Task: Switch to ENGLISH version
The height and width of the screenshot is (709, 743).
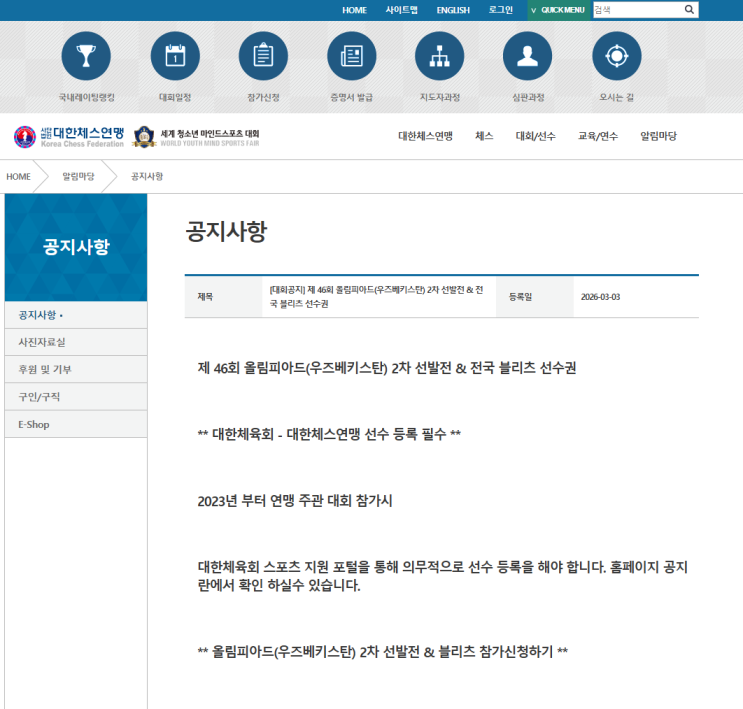Action: click(x=453, y=10)
